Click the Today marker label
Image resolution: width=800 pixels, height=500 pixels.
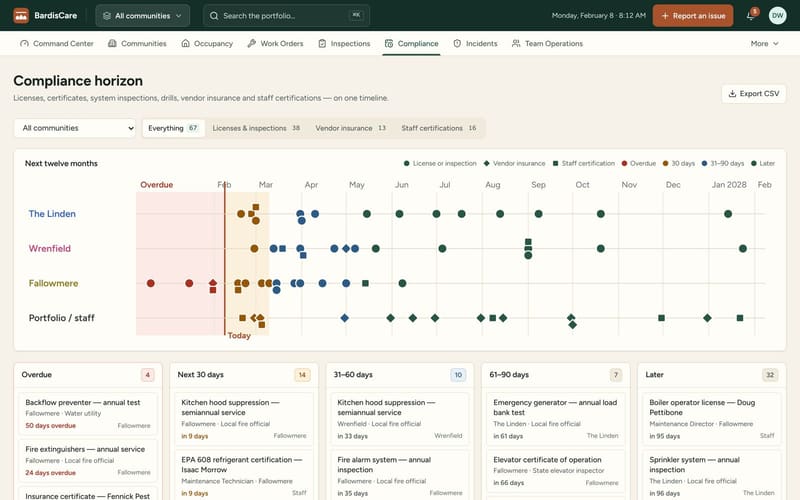click(x=239, y=336)
